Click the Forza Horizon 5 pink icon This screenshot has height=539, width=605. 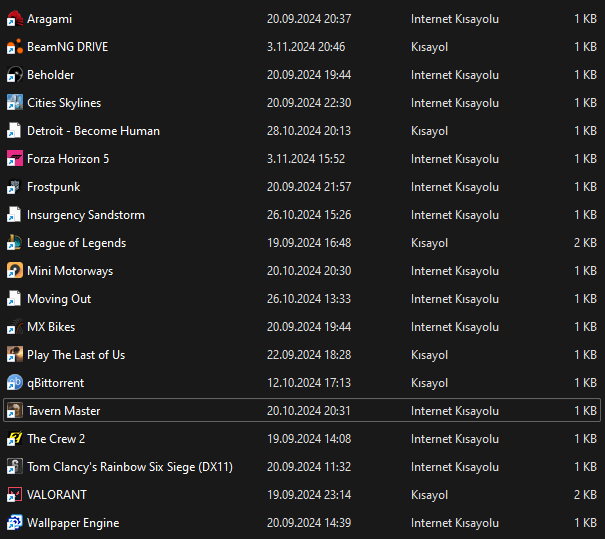point(15,159)
